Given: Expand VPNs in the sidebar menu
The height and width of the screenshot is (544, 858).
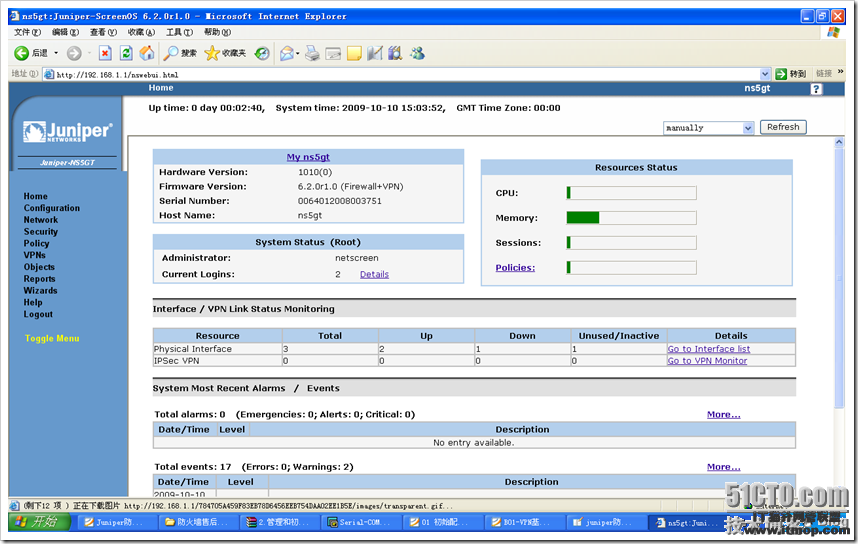Looking at the screenshot, I should (x=34, y=255).
